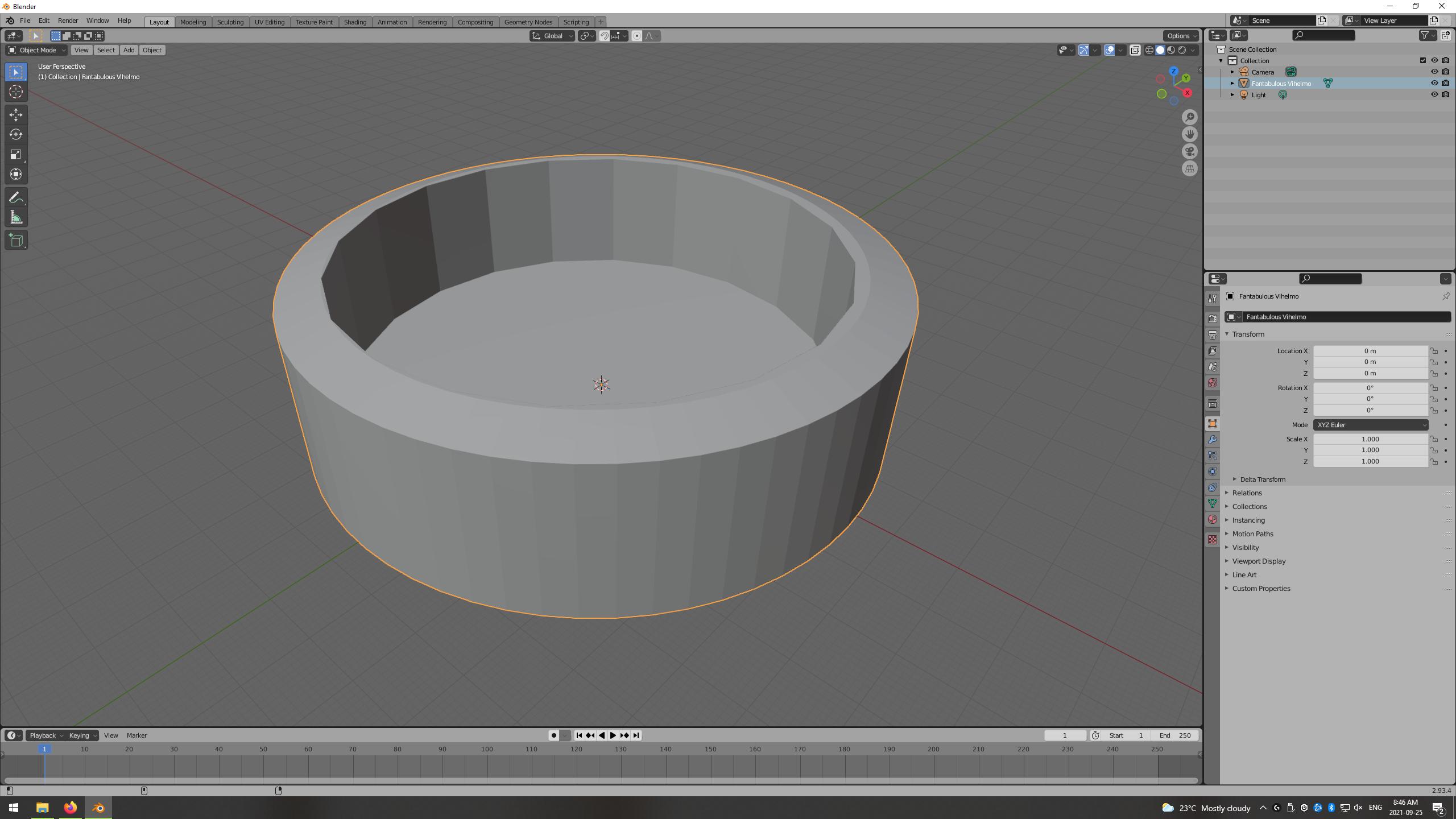Image resolution: width=1456 pixels, height=819 pixels.
Task: Open the Particles properties tab
Action: coord(1213,456)
